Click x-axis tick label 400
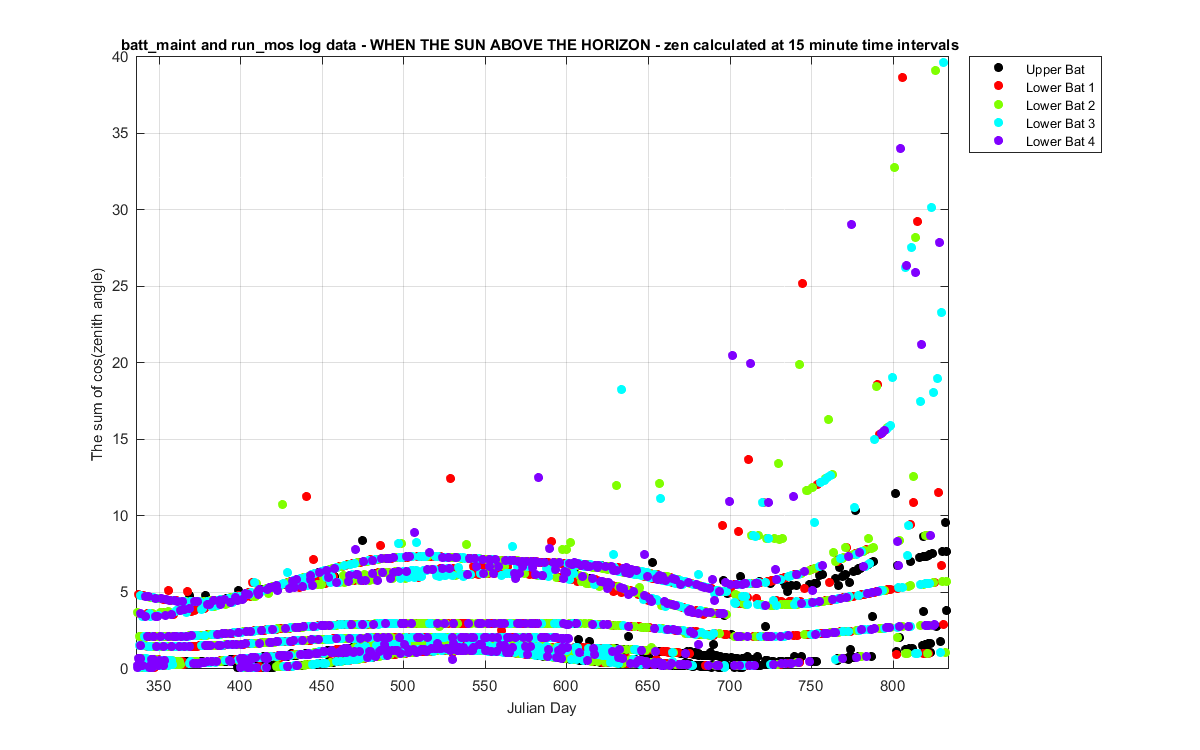 239,685
